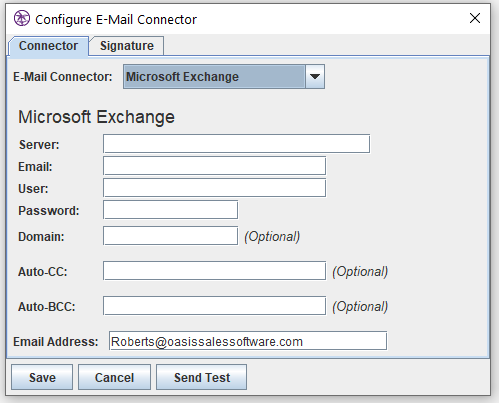This screenshot has width=499, height=403.
Task: Switch to the Connector tab
Action: pyautogui.click(x=48, y=46)
